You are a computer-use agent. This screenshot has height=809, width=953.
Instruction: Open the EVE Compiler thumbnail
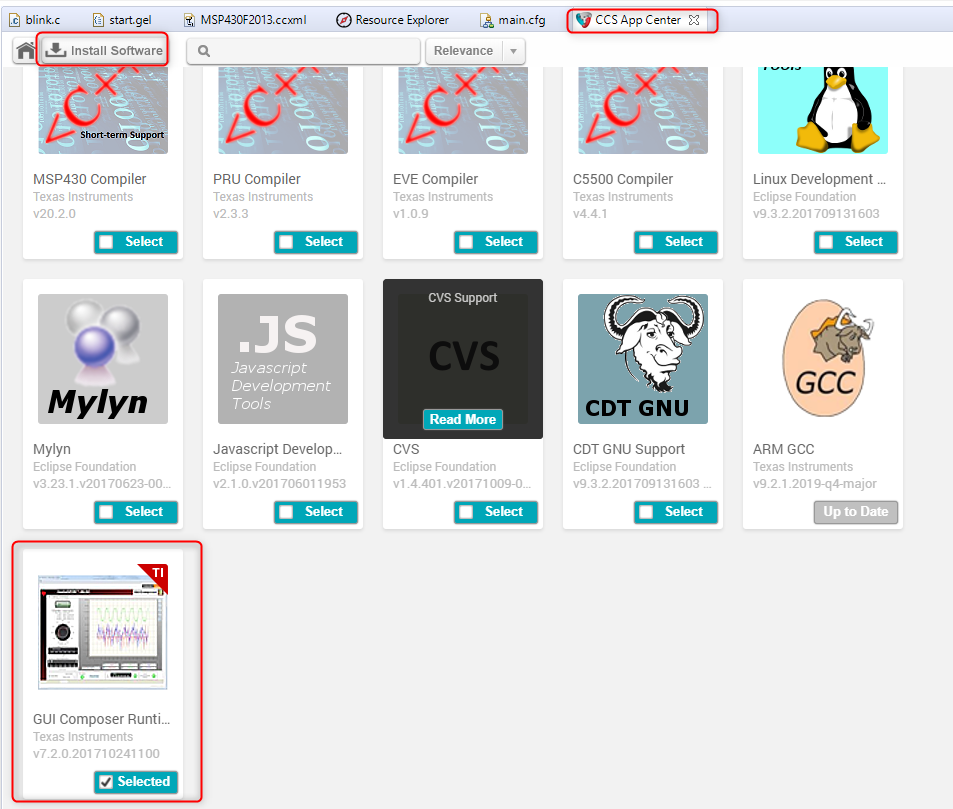463,110
